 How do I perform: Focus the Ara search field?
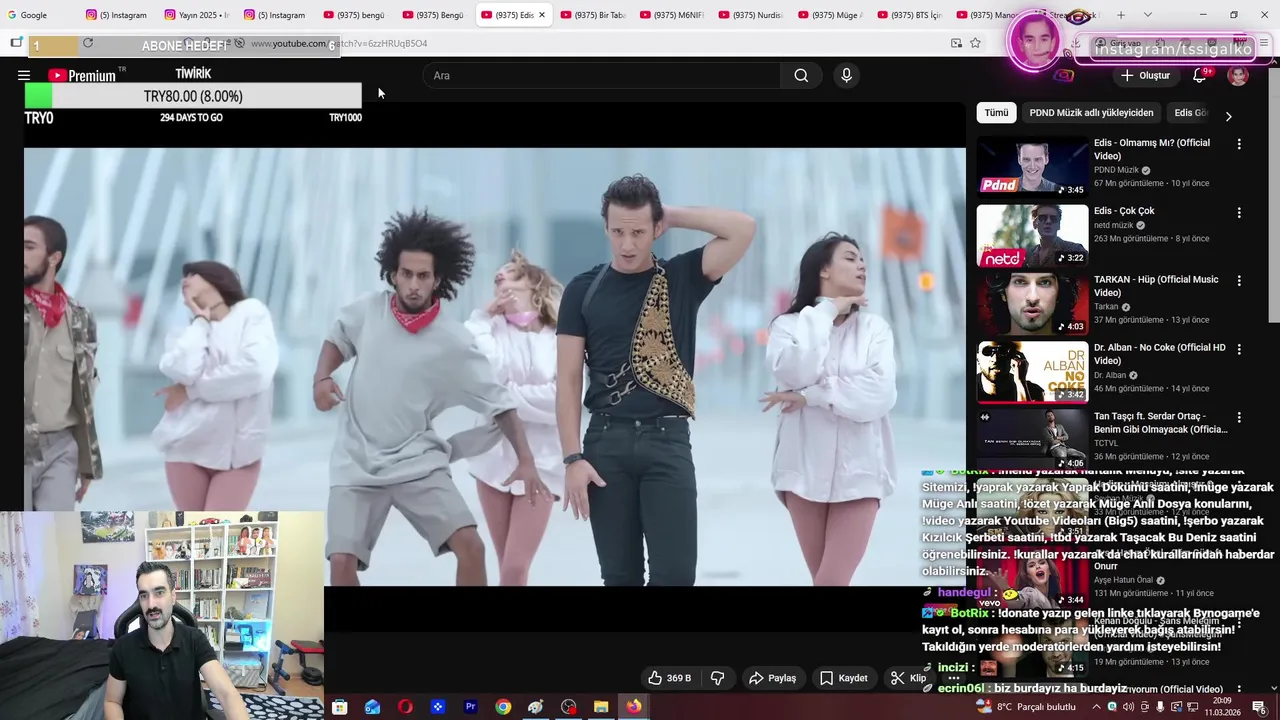[x=601, y=75]
